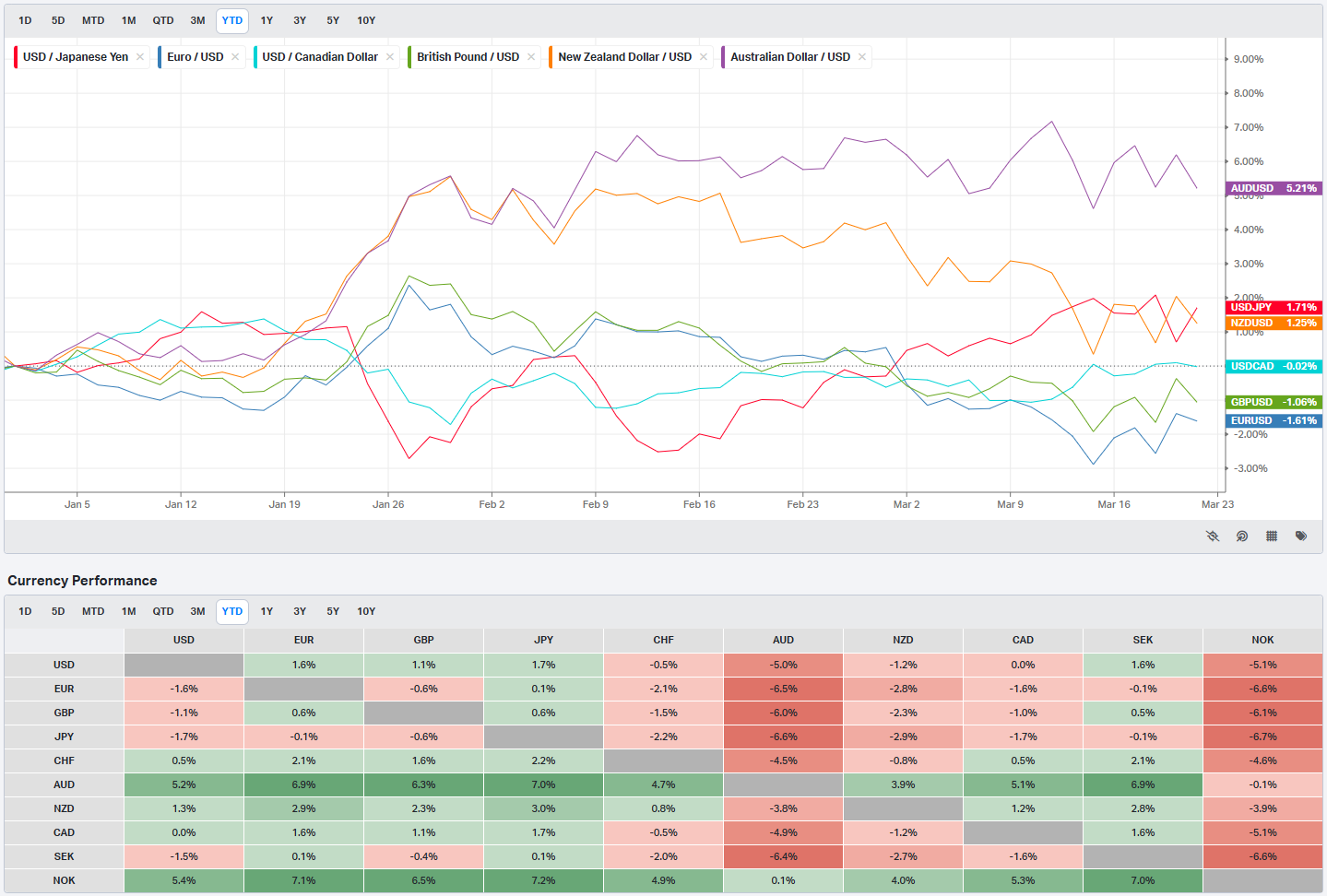
Task: Set Currency Performance table to MTD
Action: (93, 611)
